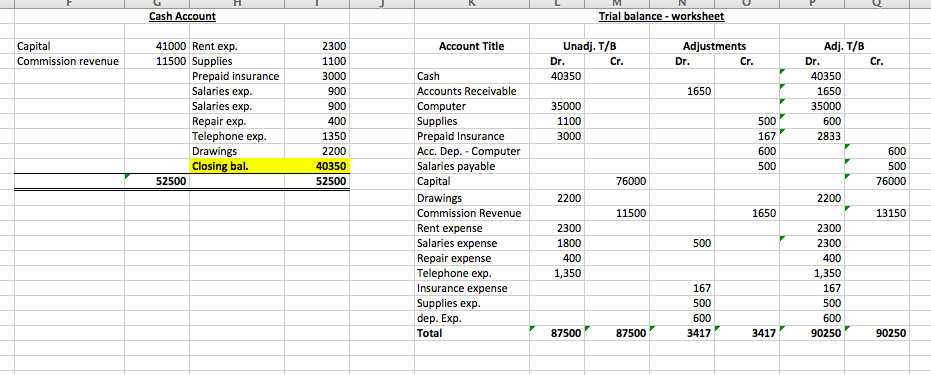Click the 'Prepaid Insurance' row label in trial balance

[x=471, y=136]
